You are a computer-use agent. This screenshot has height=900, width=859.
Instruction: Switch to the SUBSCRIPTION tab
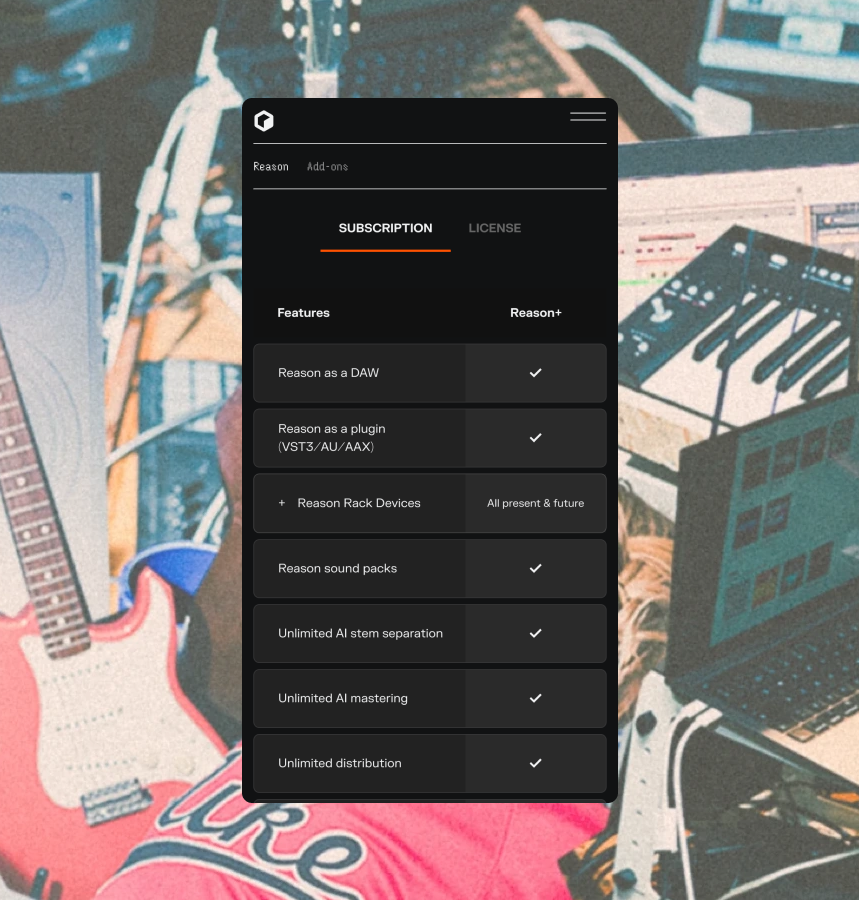385,228
